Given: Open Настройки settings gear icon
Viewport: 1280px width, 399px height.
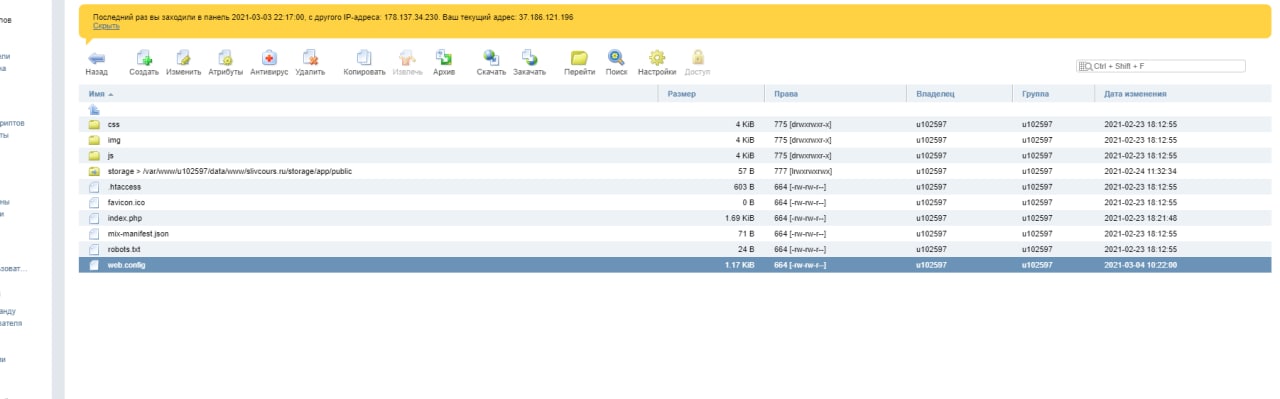Looking at the screenshot, I should pos(657,57).
